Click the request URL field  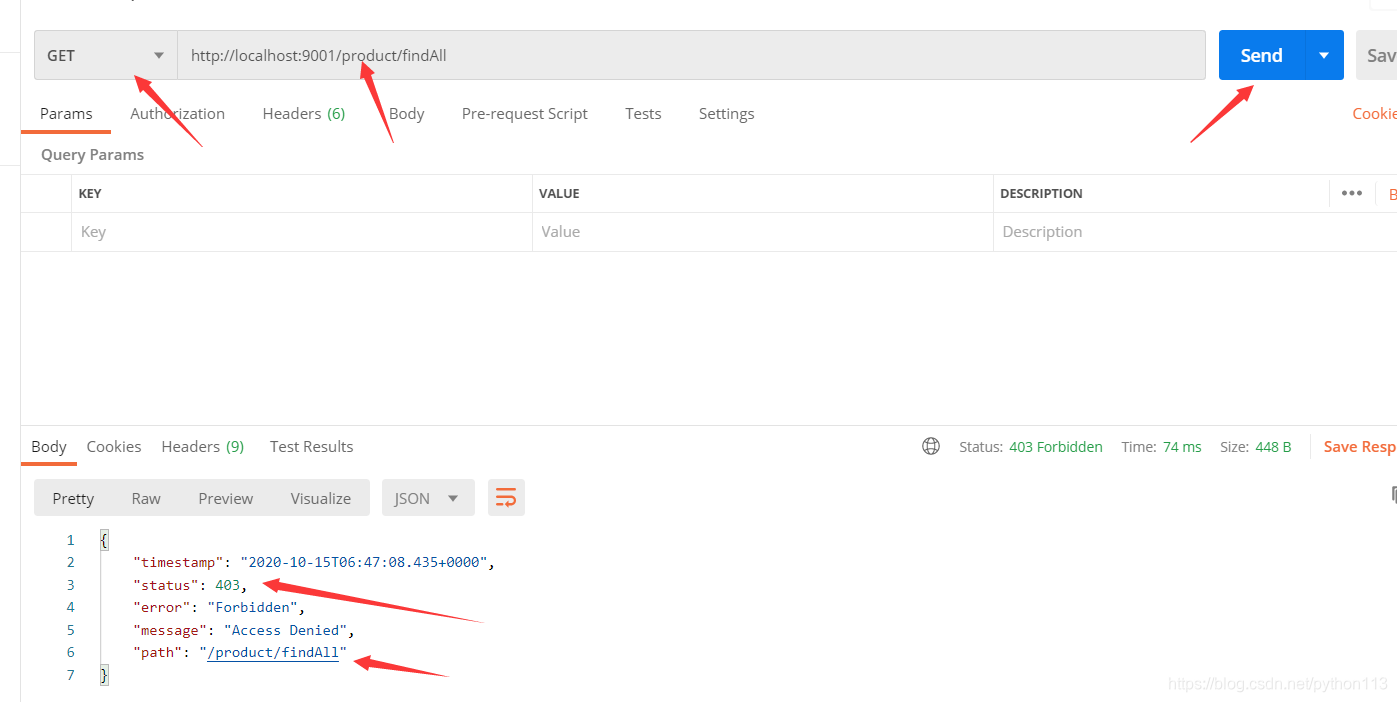click(x=691, y=55)
